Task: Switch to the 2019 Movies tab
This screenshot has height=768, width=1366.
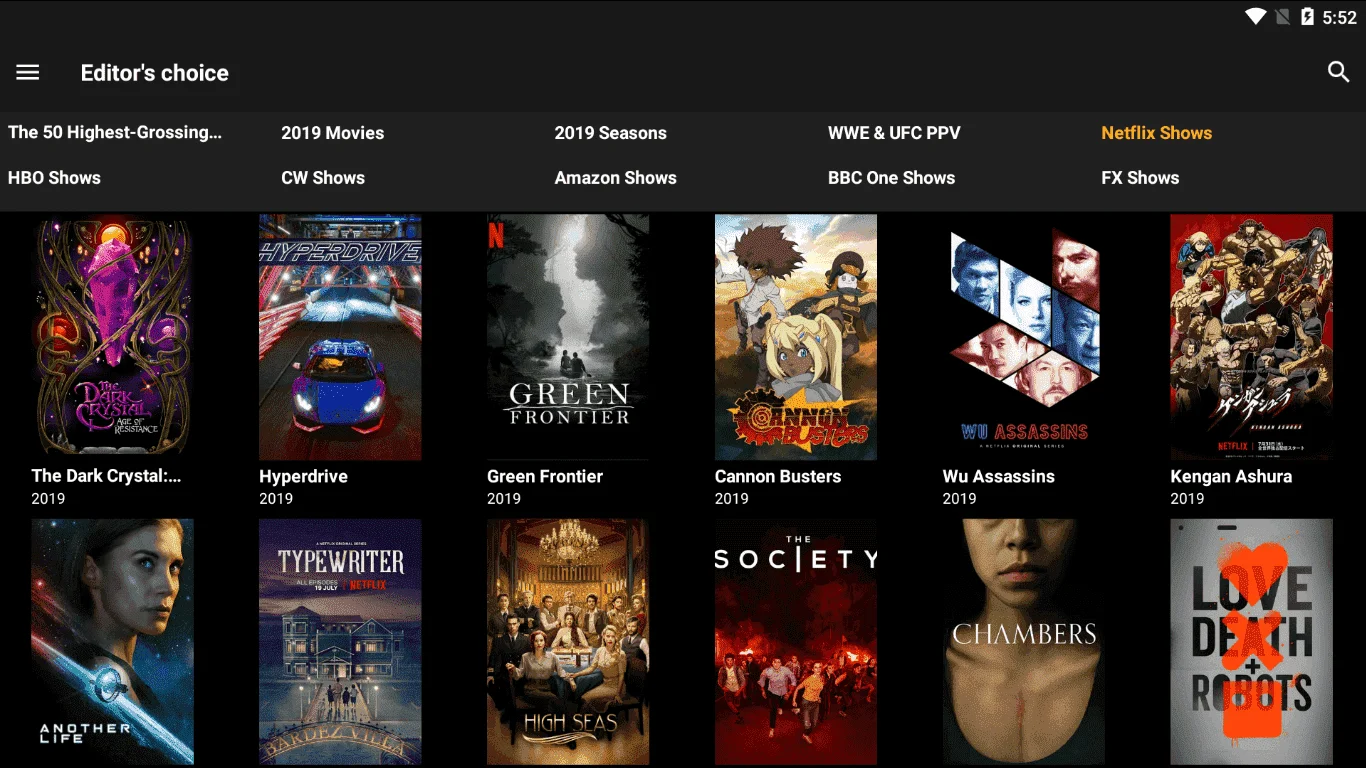Action: (332, 133)
